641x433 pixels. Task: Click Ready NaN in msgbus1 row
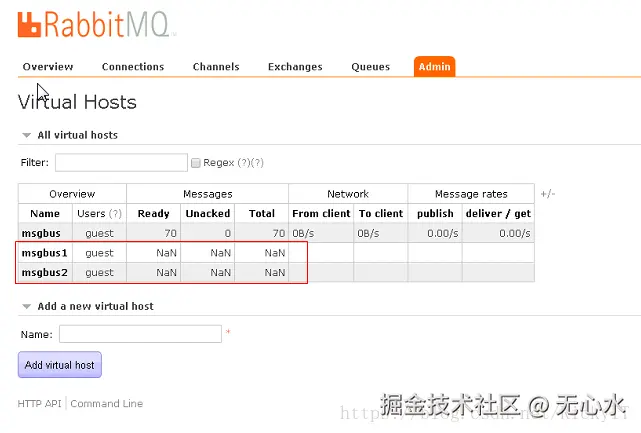166,253
